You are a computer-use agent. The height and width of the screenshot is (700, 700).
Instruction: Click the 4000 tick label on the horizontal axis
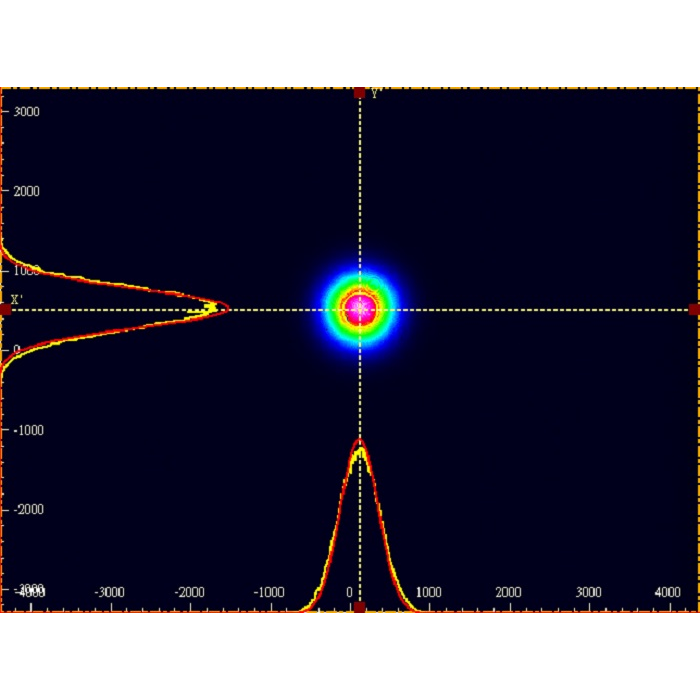pos(668,593)
